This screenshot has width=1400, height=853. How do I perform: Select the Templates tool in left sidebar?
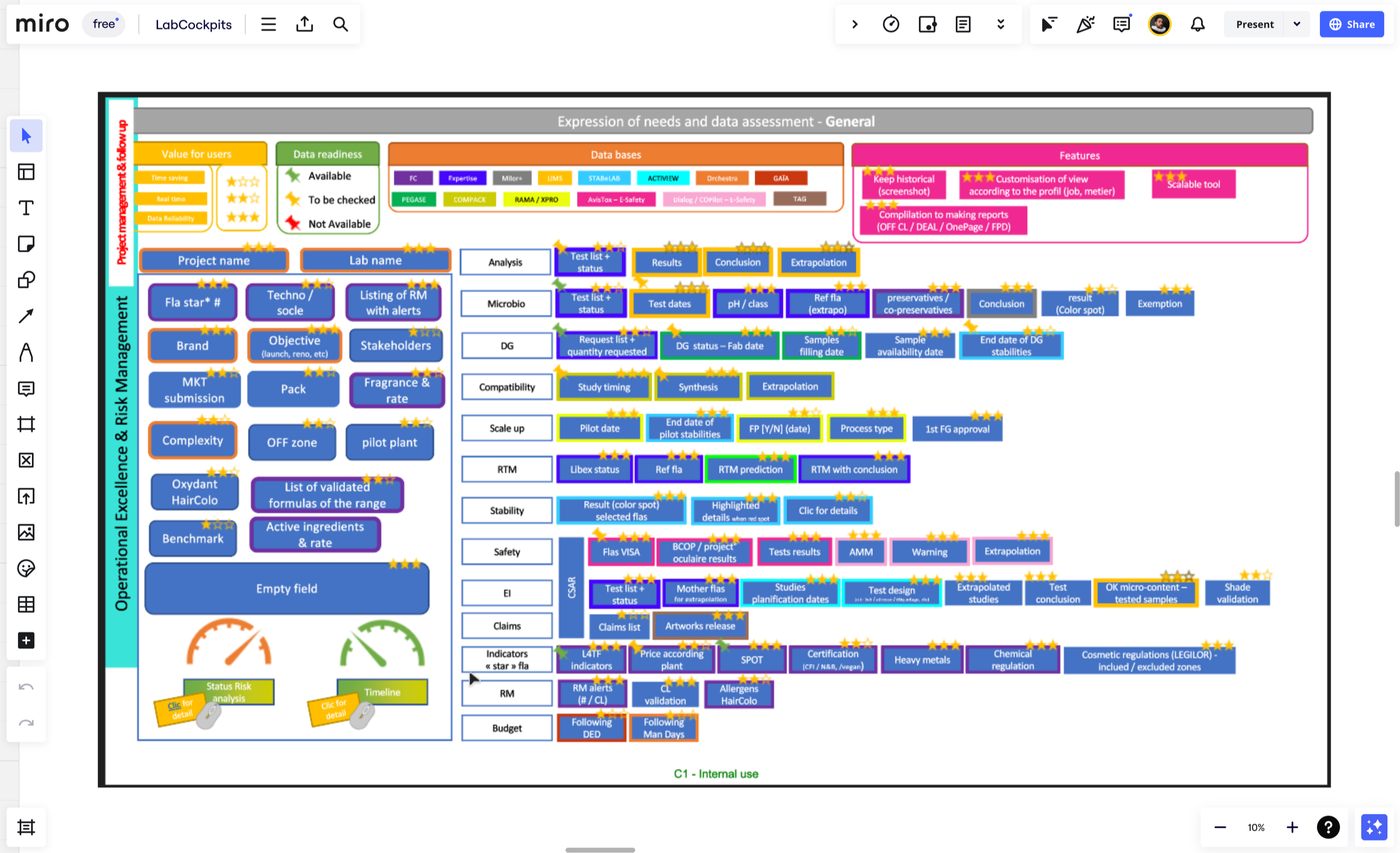pos(26,171)
